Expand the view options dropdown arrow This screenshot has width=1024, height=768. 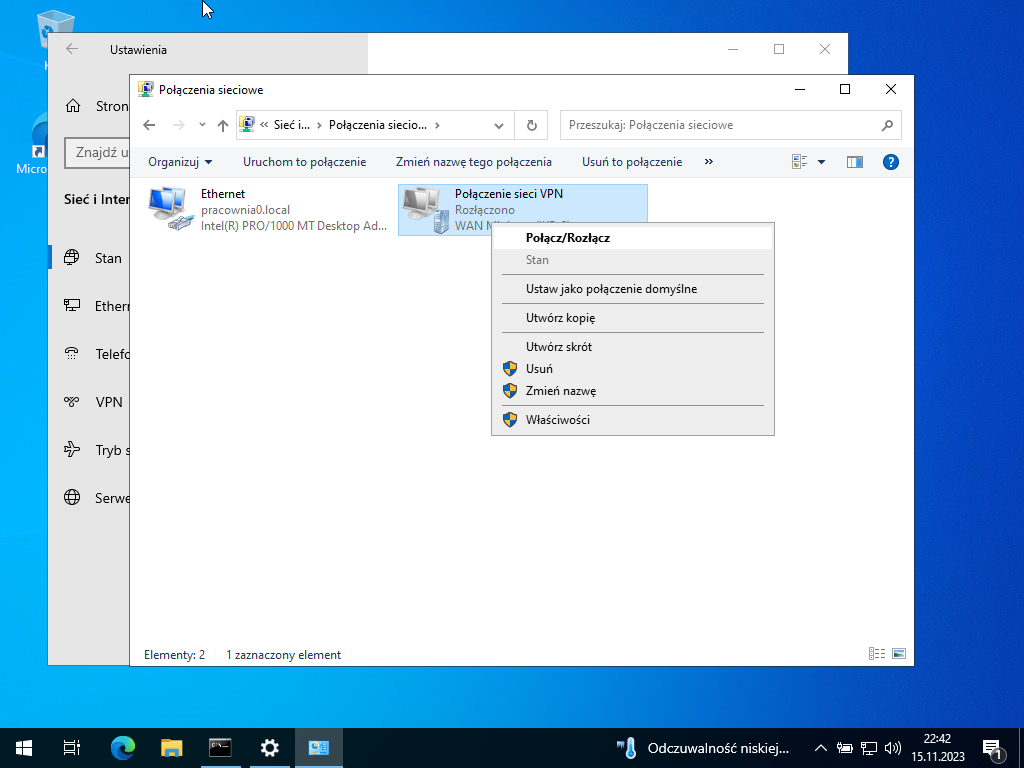point(822,162)
